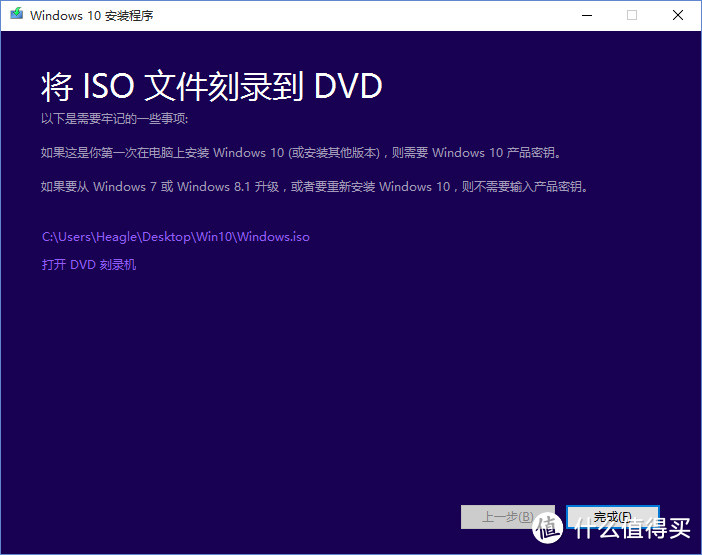Click the paragraph about first-time Windows 10 install
This screenshot has width=702, height=555.
tap(301, 153)
